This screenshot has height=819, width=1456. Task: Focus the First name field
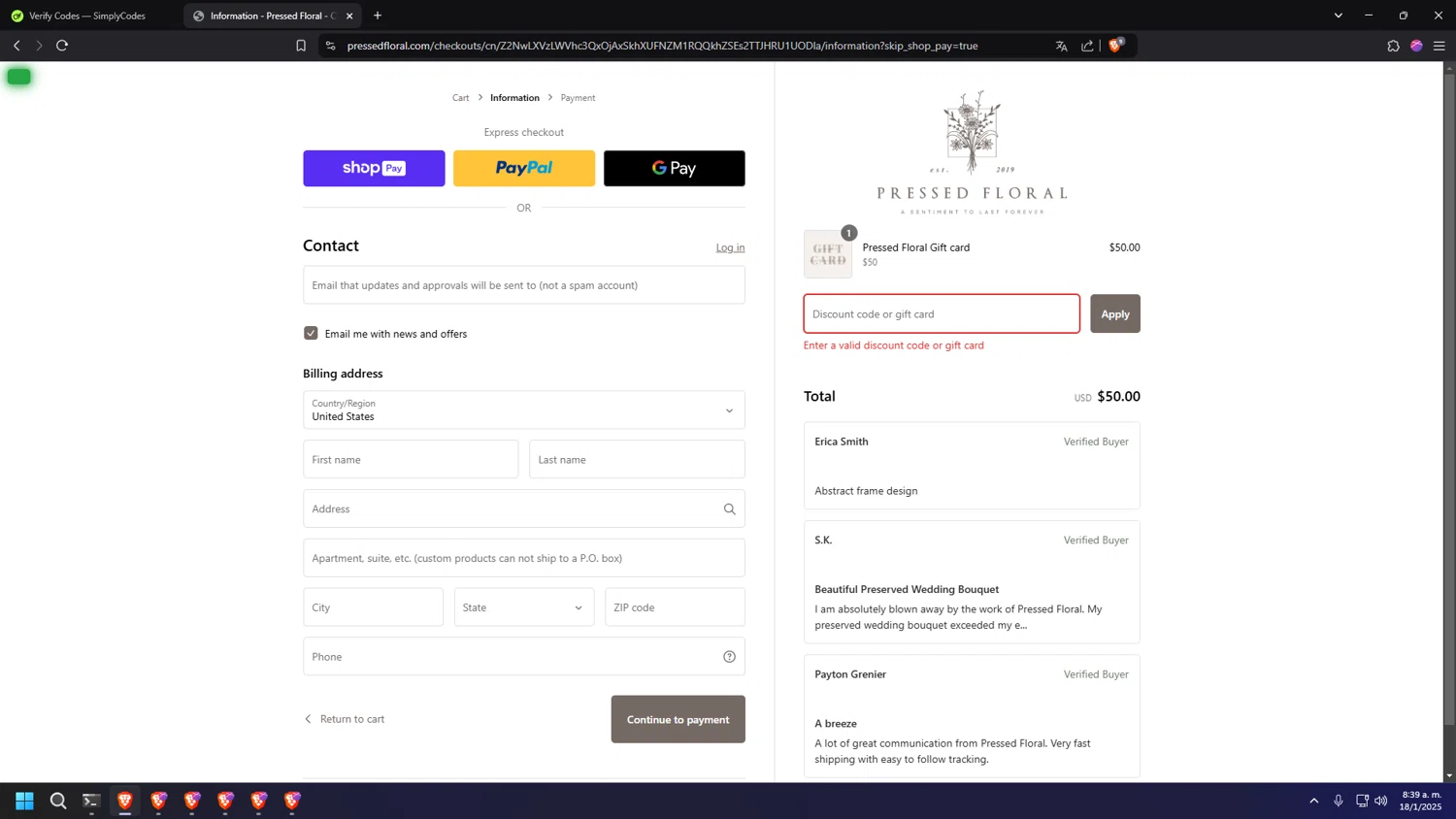click(x=411, y=459)
